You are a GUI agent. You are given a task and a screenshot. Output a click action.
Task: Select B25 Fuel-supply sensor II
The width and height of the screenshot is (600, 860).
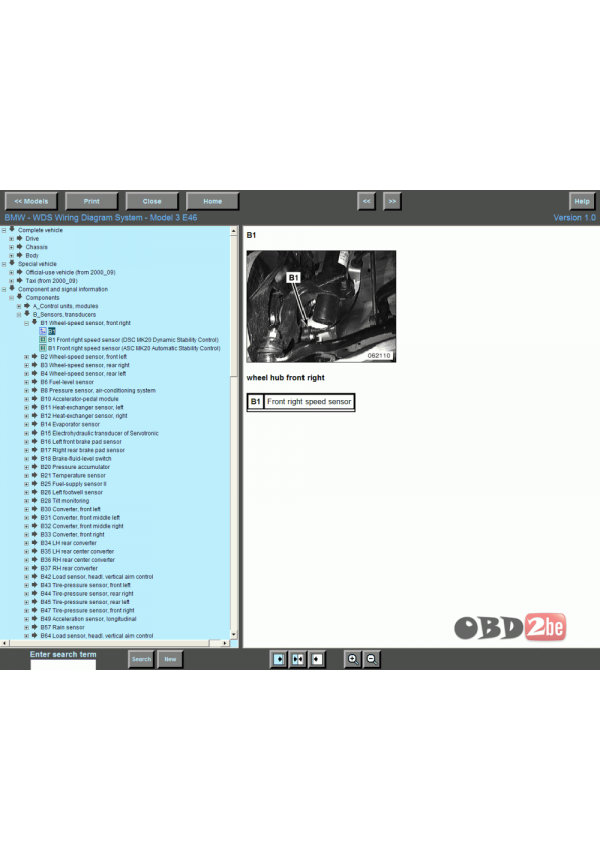click(x=73, y=484)
